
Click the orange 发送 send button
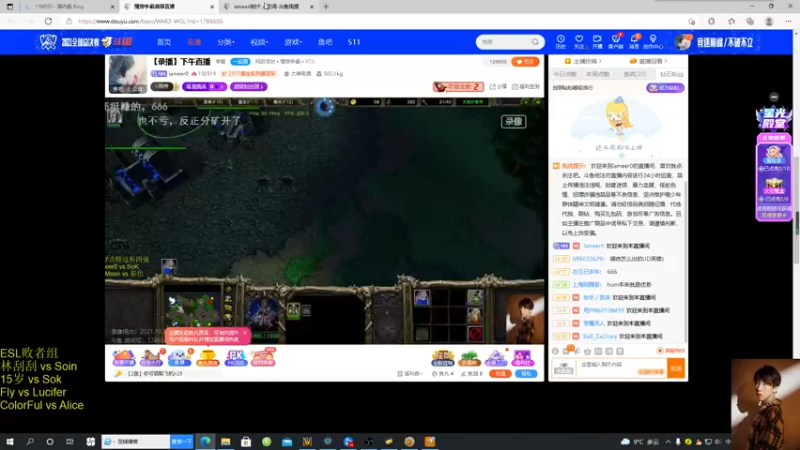[x=676, y=368]
